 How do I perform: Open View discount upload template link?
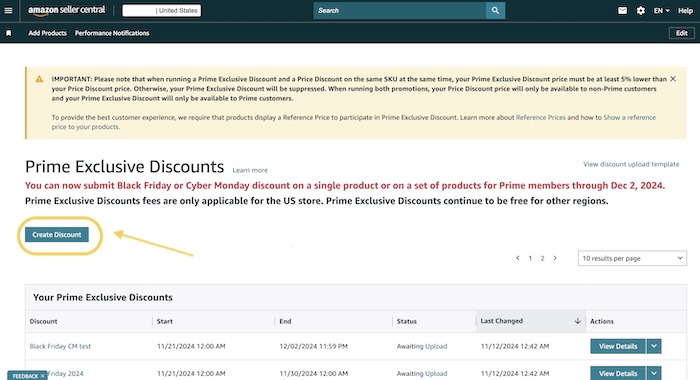click(631, 164)
